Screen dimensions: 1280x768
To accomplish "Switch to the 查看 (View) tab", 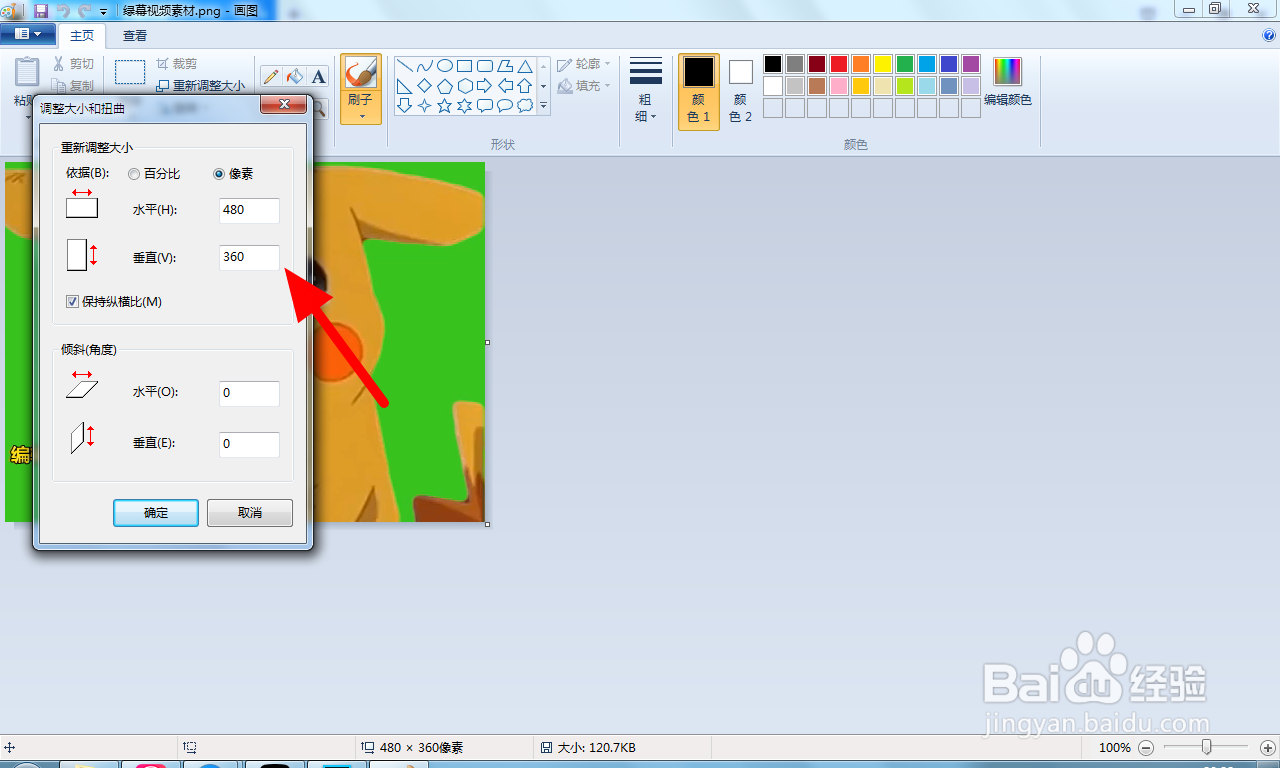I will [135, 35].
